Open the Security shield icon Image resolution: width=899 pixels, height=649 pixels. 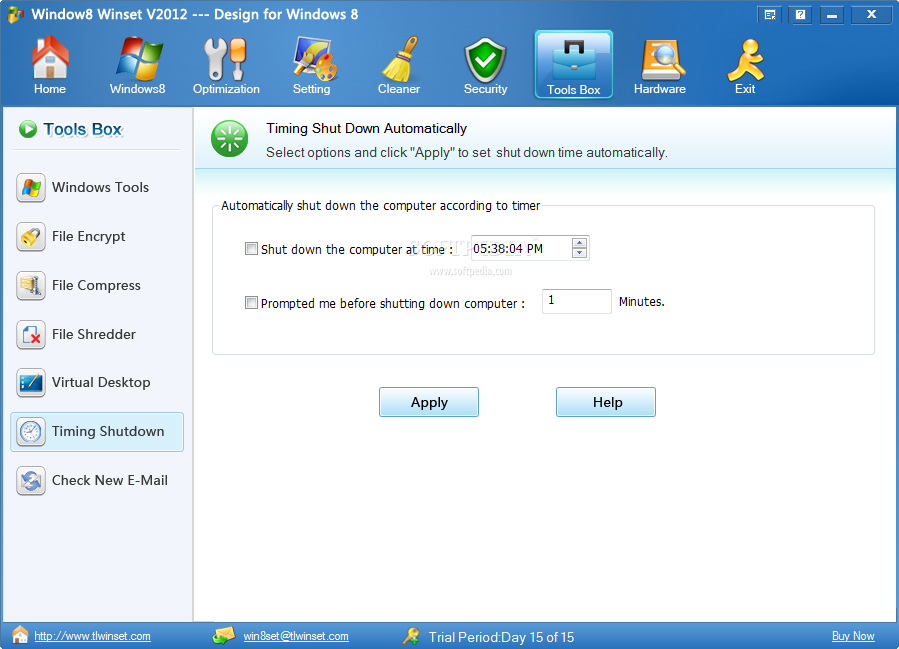[x=485, y=60]
